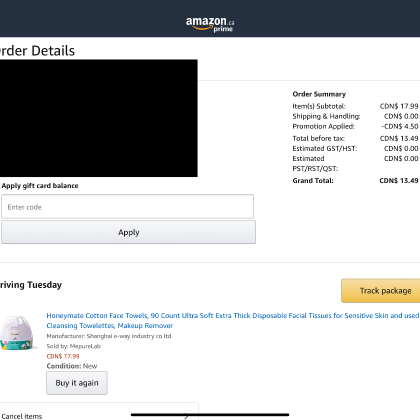Tap the iOS home indicator bar
This screenshot has width=420, height=420.
click(x=210, y=415)
